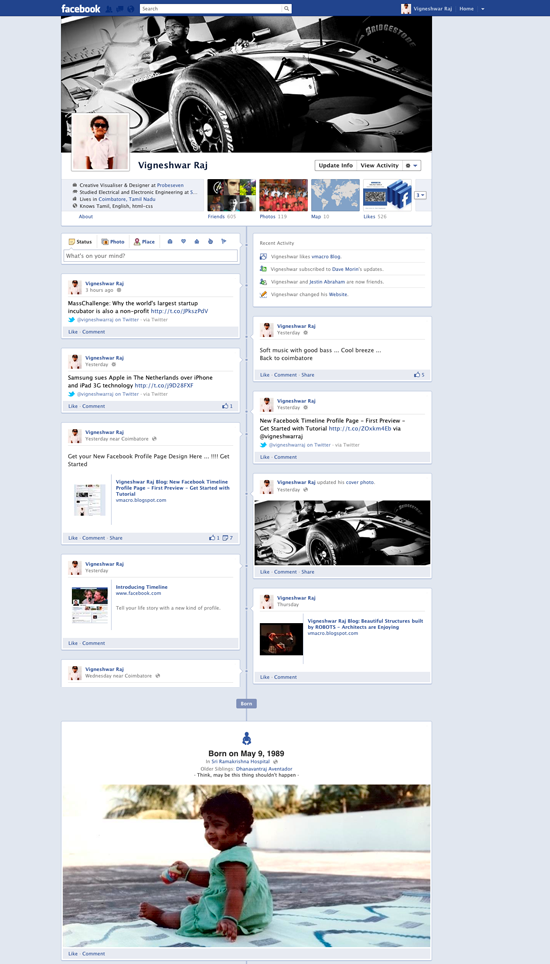
Task: Open Vigneshwar Raj profile link in top bar
Action: 433,9
